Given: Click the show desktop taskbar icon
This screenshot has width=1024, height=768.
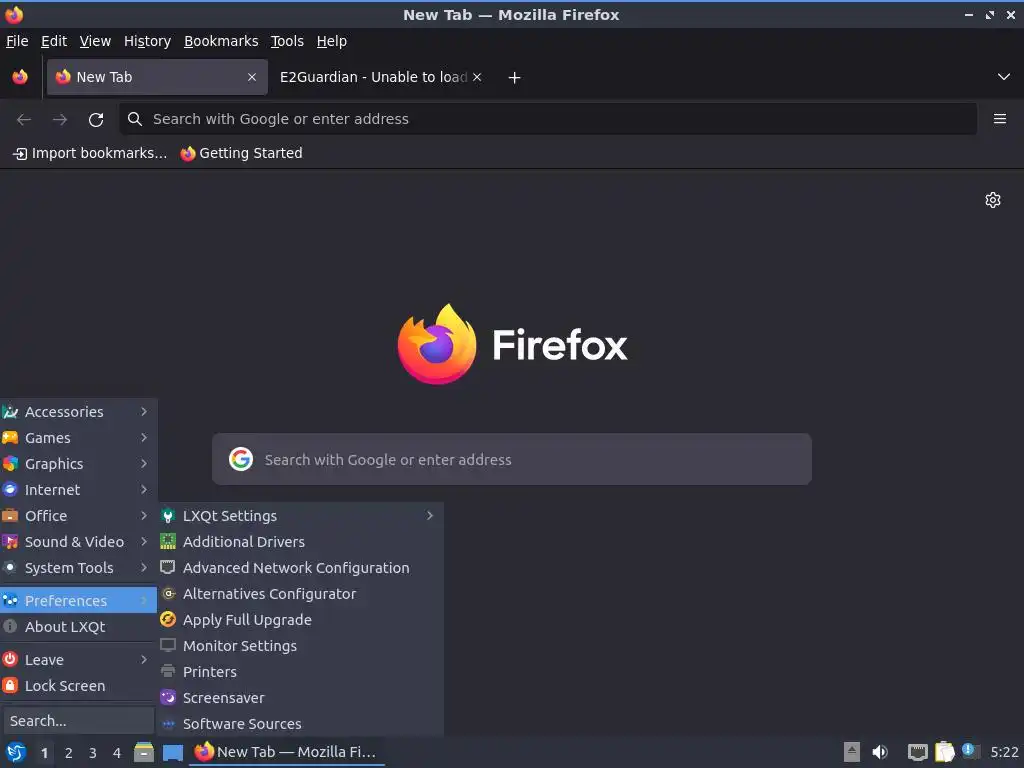Looking at the screenshot, I should click(x=172, y=752).
